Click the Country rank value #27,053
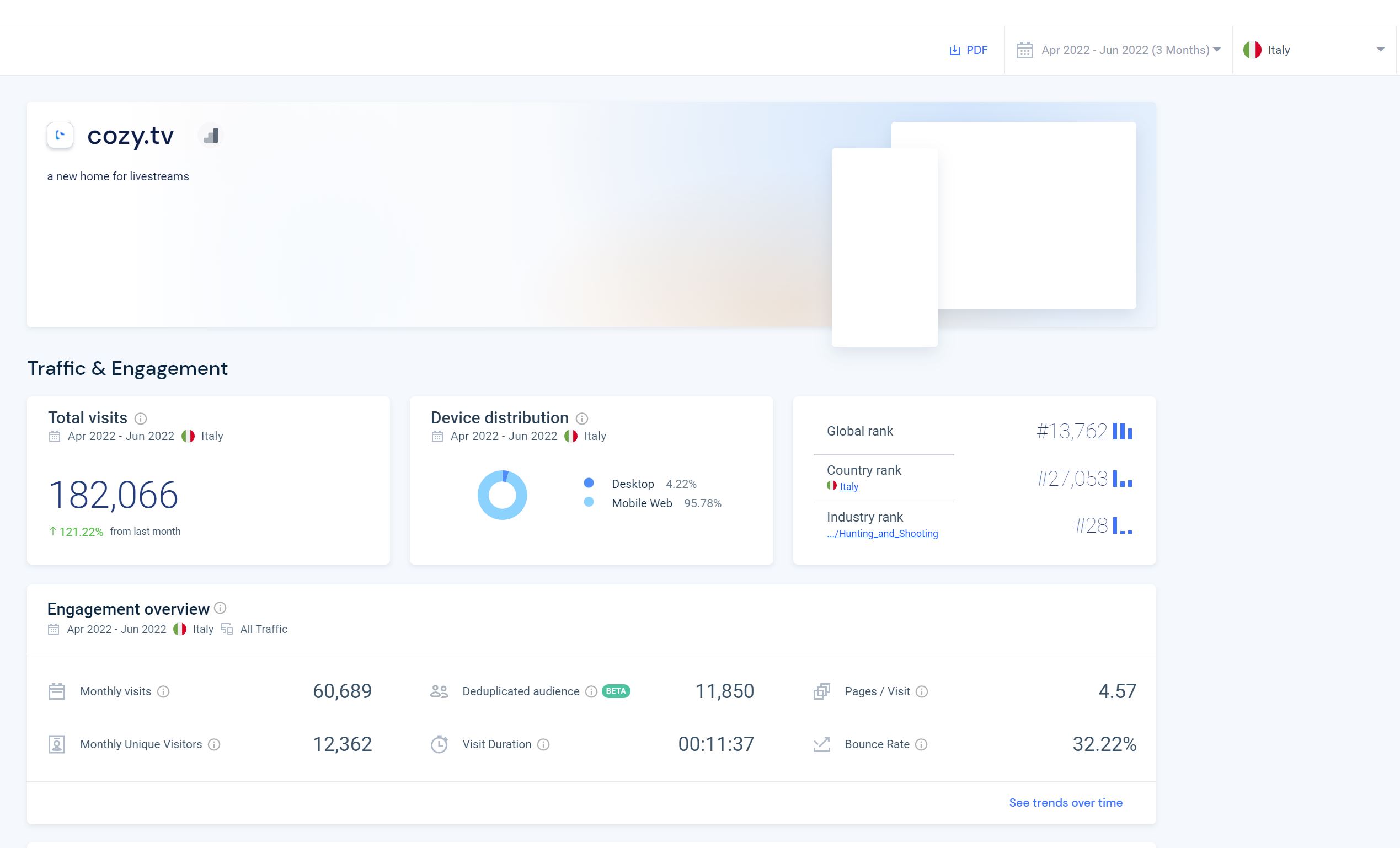Image resolution: width=1400 pixels, height=848 pixels. pyautogui.click(x=1072, y=478)
